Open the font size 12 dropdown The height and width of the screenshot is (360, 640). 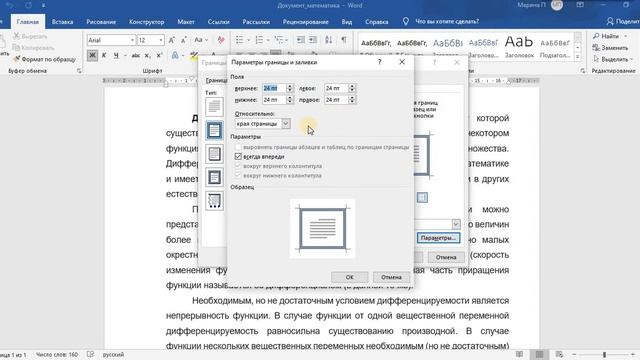[x=161, y=40]
